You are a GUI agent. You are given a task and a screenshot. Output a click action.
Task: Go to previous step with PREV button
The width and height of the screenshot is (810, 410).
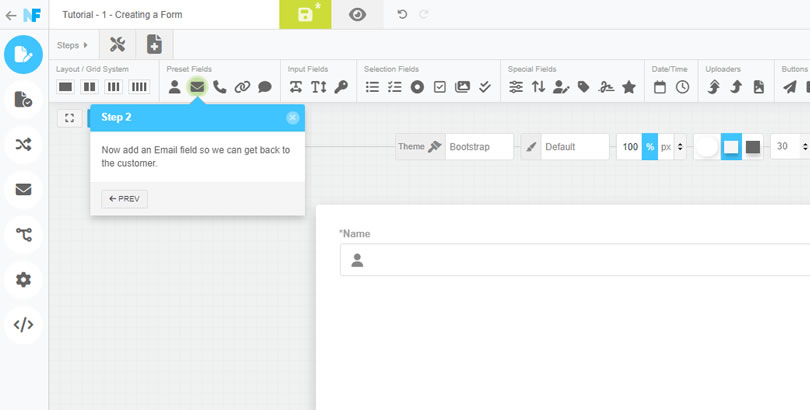point(124,199)
